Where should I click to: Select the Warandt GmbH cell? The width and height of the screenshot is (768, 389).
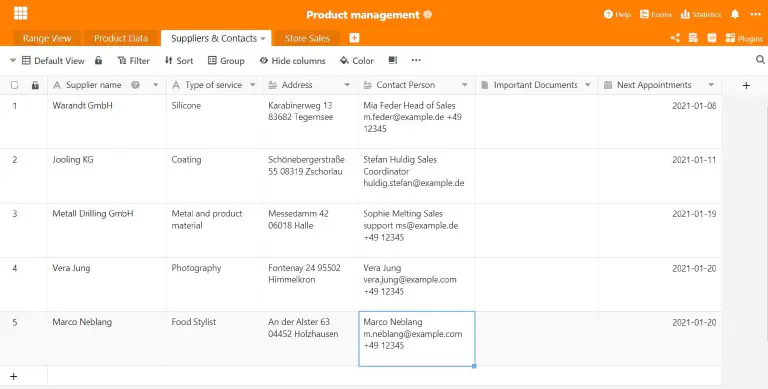point(107,122)
